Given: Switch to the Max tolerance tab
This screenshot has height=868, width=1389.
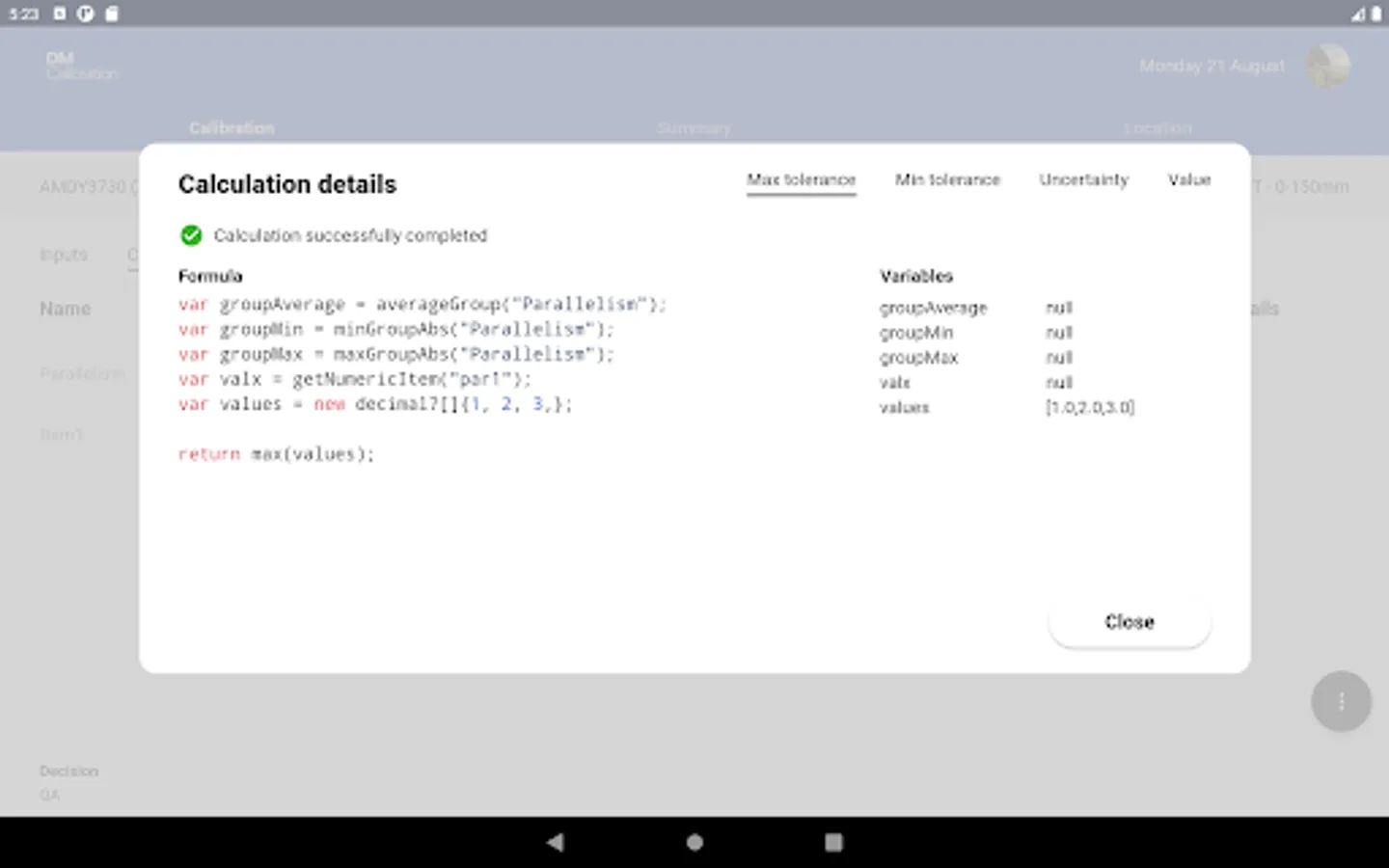Looking at the screenshot, I should pos(801,180).
